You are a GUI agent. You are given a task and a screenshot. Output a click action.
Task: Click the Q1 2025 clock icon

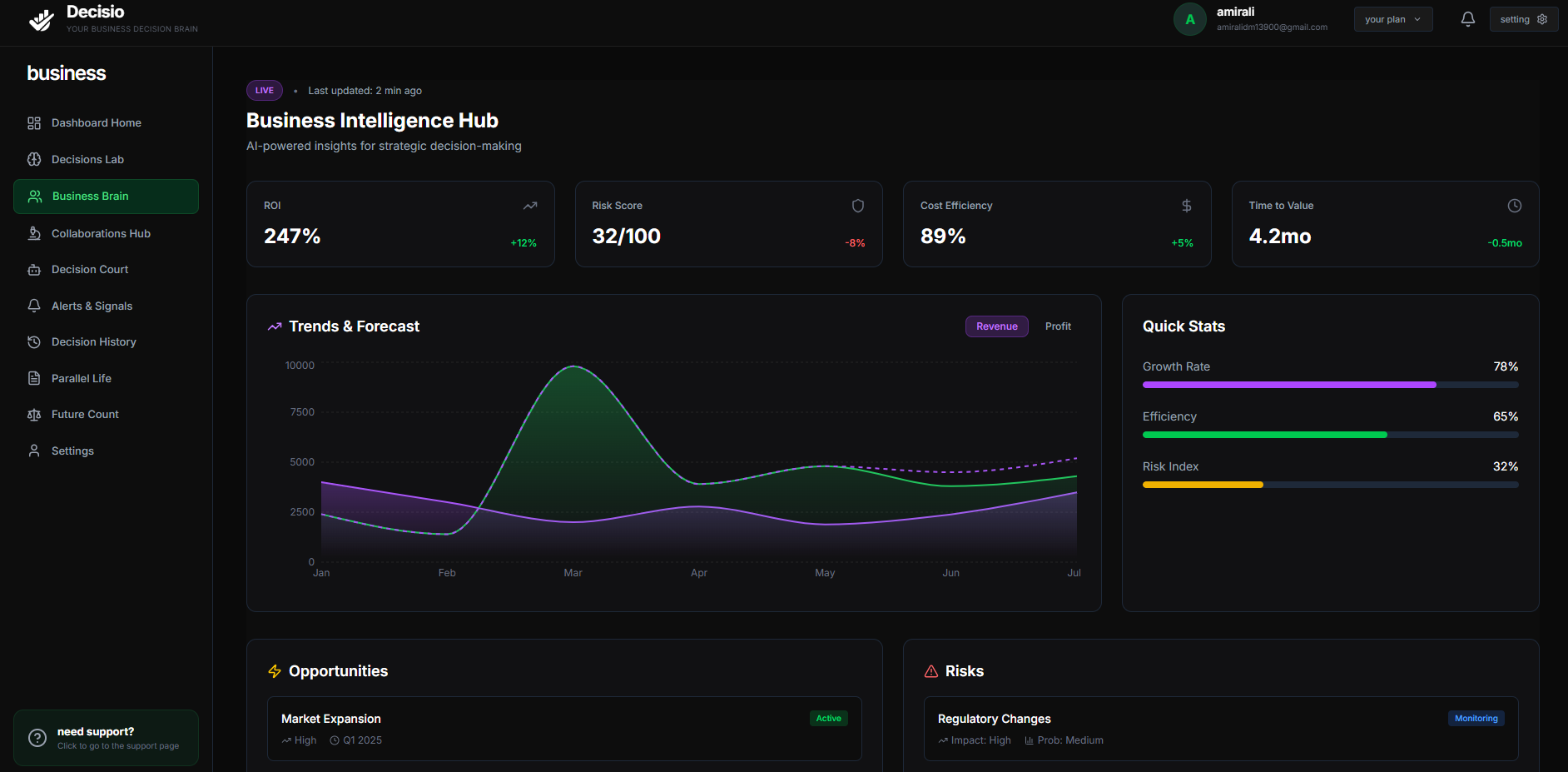[335, 740]
